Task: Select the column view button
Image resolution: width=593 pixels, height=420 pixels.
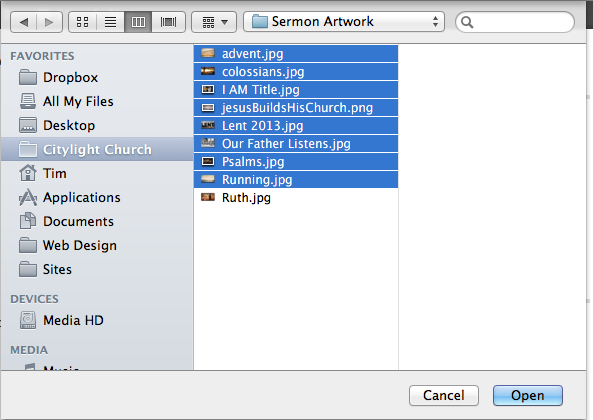Action: (x=138, y=22)
